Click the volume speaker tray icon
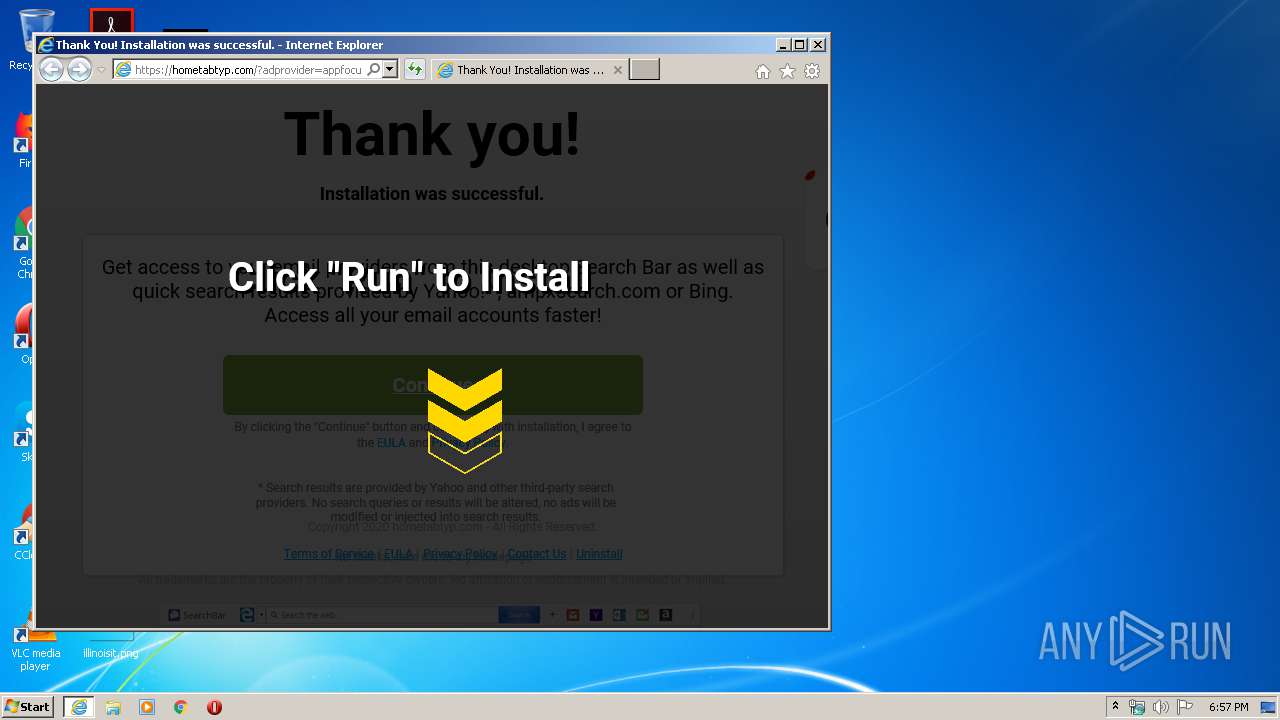The image size is (1280, 720). pos(1161,707)
